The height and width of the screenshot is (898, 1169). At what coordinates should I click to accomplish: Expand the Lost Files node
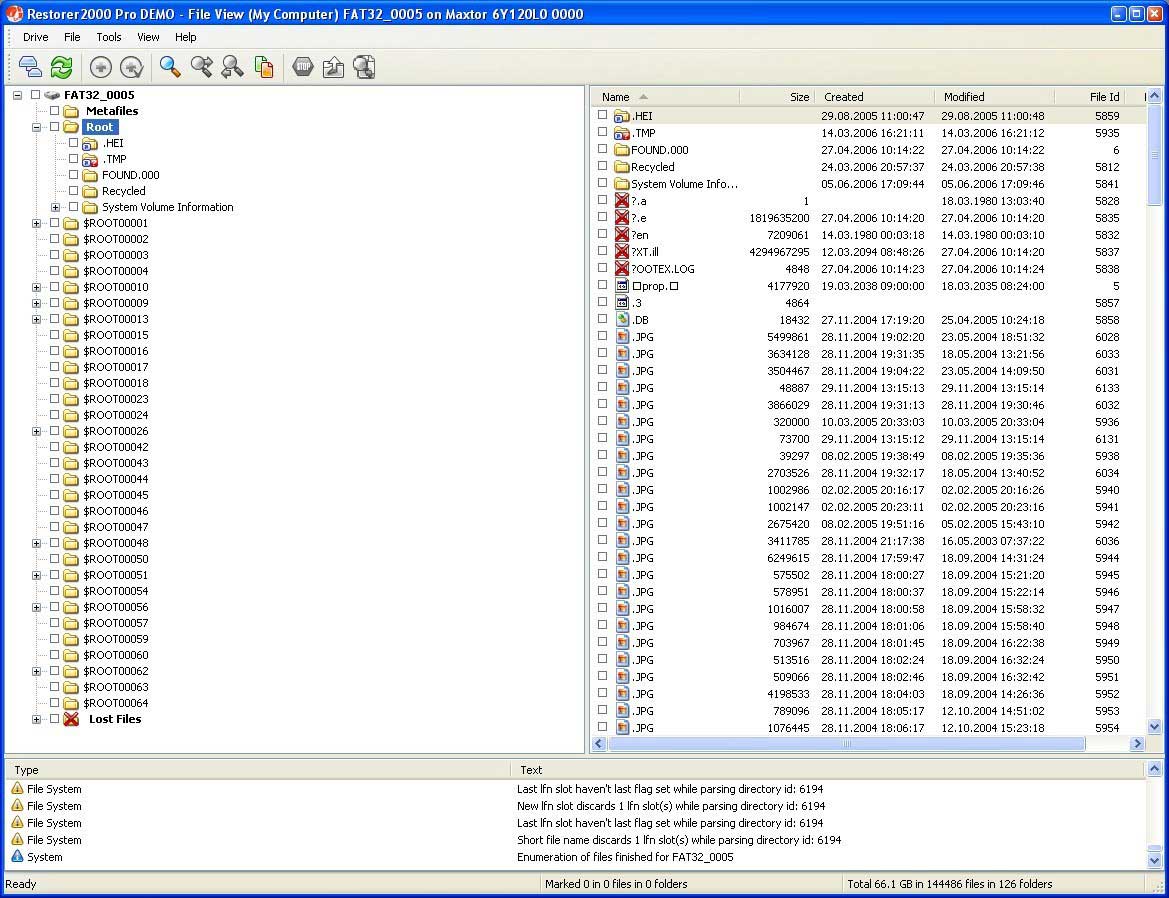[x=36, y=719]
